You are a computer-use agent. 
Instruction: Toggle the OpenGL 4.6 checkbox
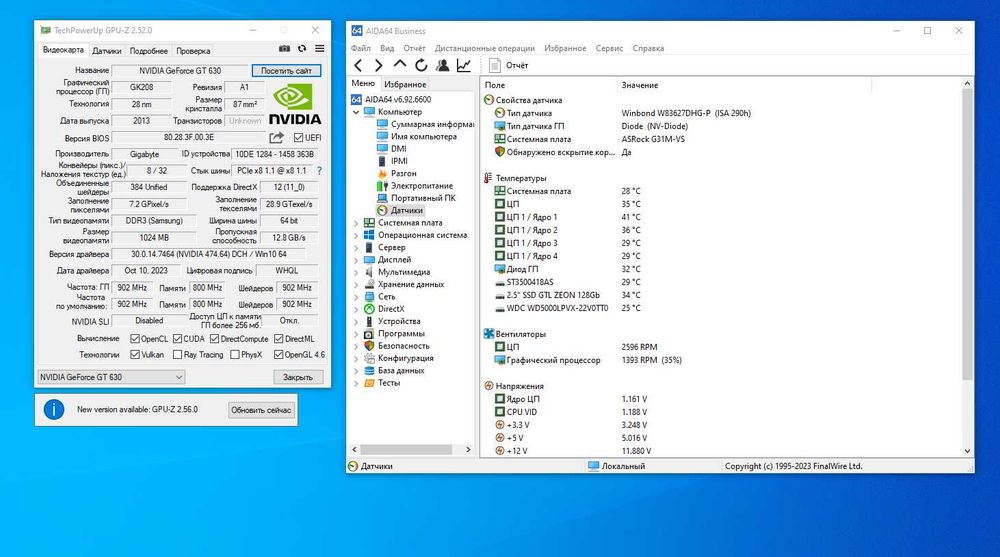click(279, 355)
